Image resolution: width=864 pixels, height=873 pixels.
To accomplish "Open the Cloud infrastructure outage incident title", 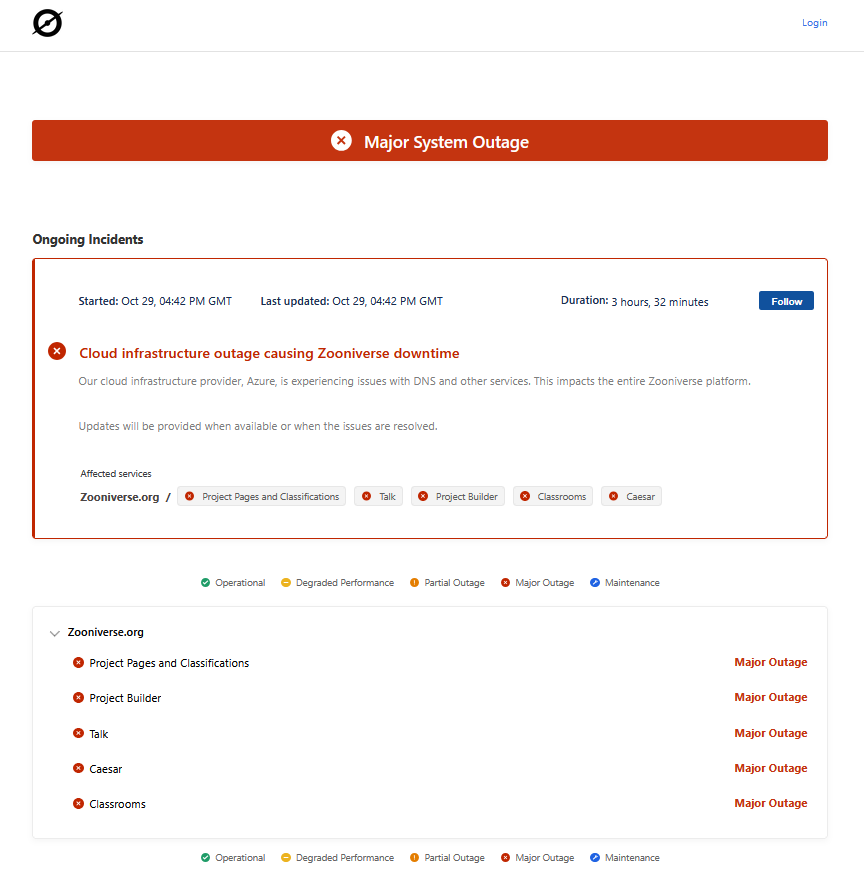I will click(269, 353).
